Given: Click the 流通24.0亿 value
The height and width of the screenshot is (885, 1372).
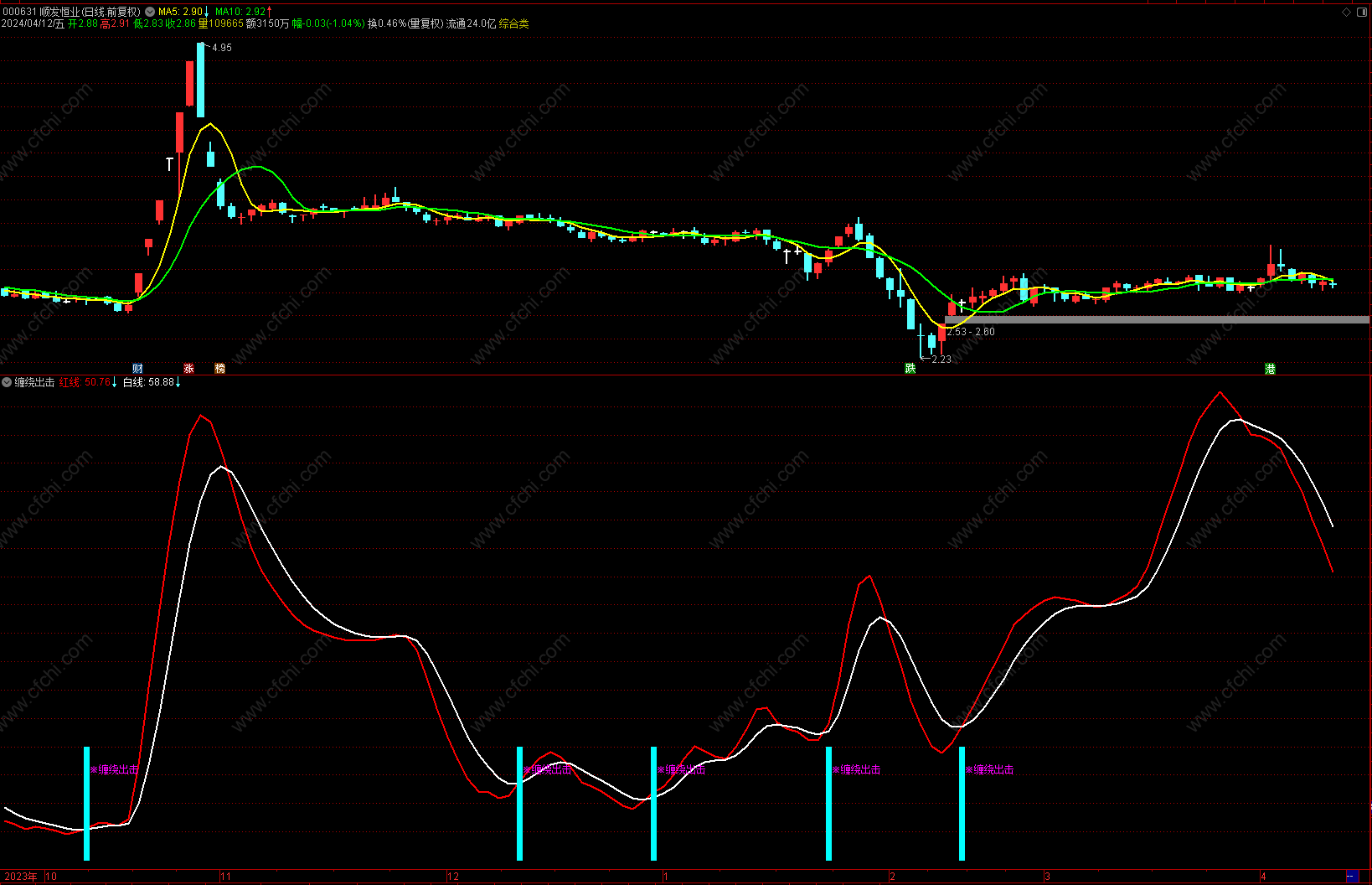Looking at the screenshot, I should click(x=471, y=23).
